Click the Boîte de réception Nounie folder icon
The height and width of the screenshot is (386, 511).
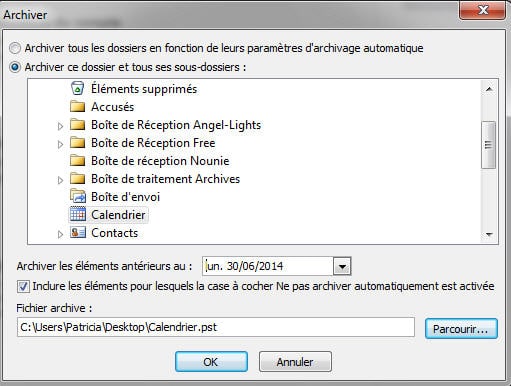click(x=77, y=161)
